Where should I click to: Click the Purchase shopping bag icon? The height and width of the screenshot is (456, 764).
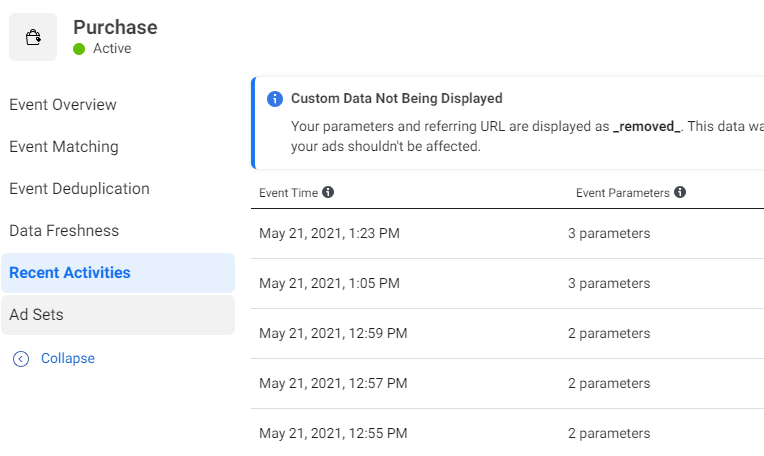click(33, 38)
